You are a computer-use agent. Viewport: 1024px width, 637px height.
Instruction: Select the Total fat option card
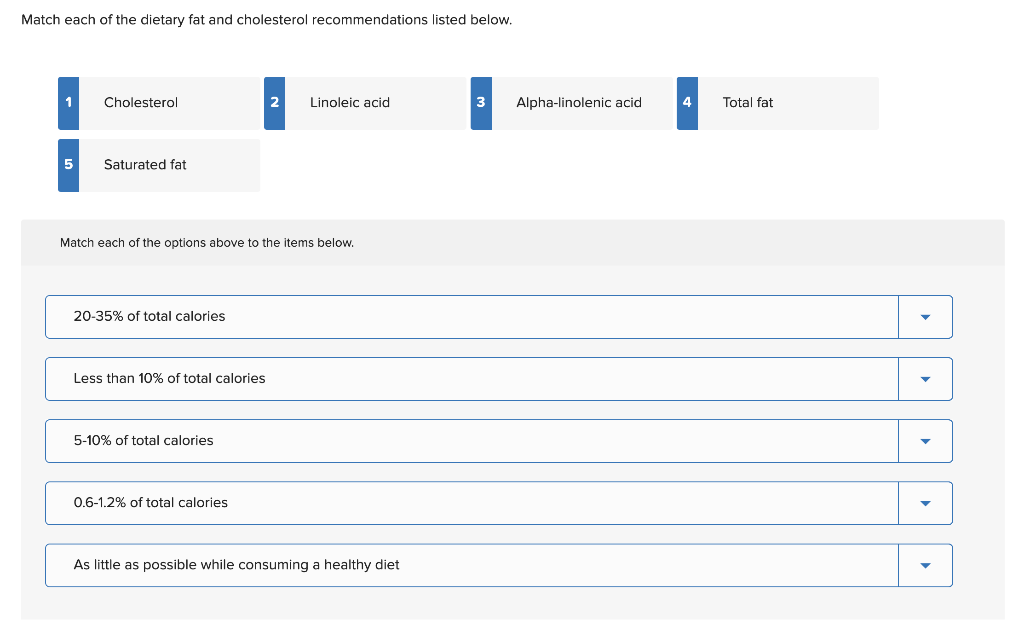(x=778, y=103)
